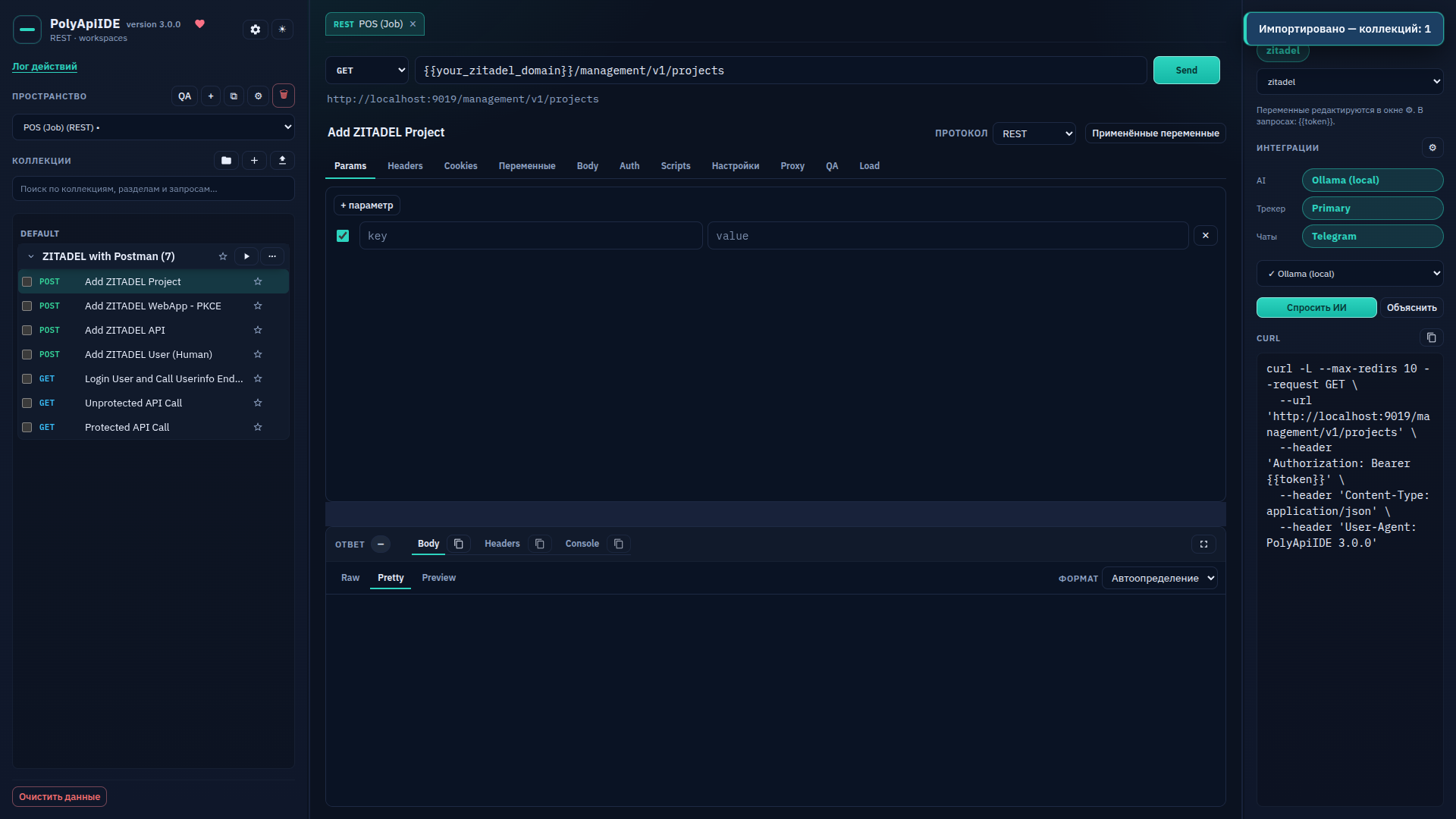Select the Protected API Call checkbox
The height and width of the screenshot is (819, 1456).
coord(27,428)
